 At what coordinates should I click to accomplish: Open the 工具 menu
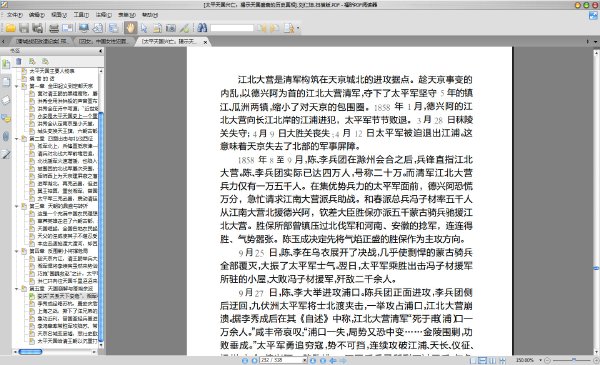click(81, 15)
